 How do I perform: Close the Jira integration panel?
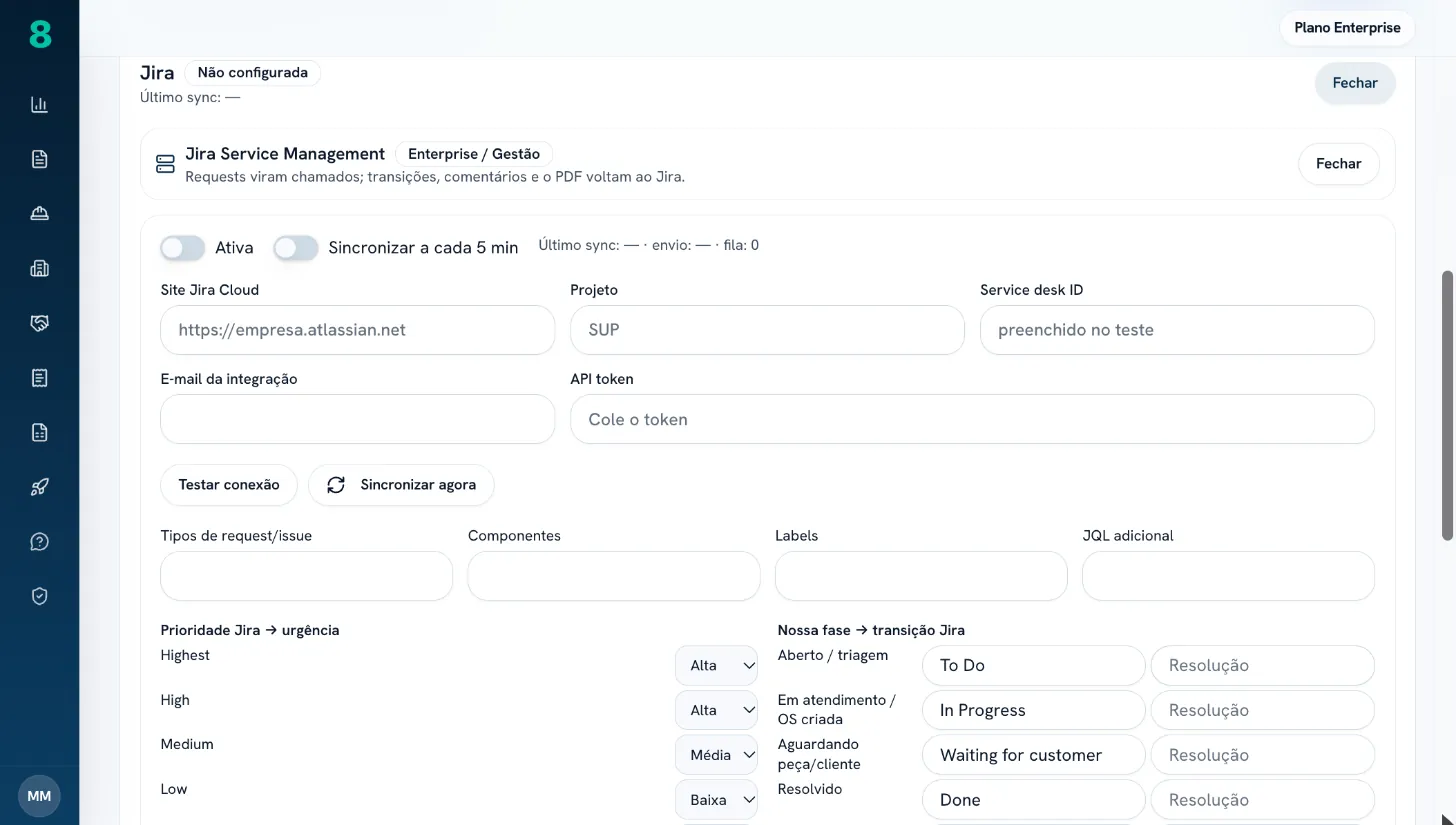1355,83
